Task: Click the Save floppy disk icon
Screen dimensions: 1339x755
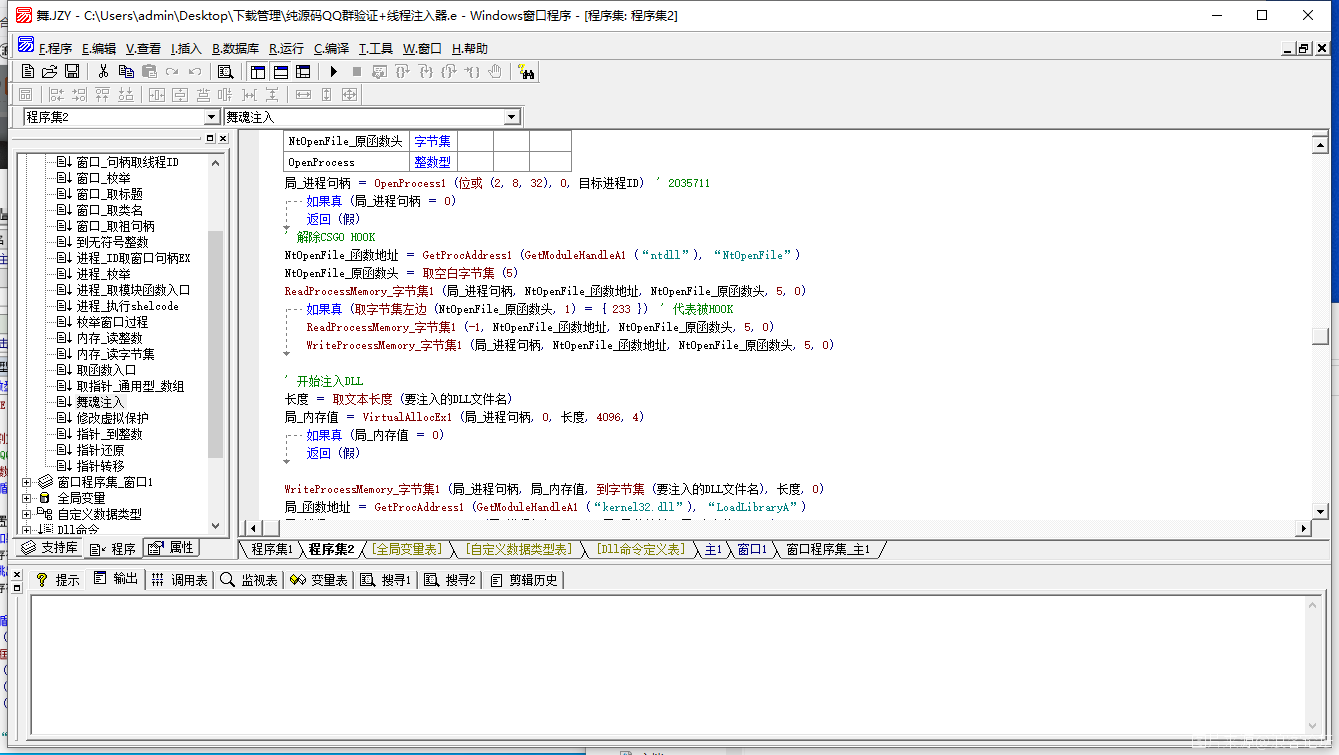Action: click(x=72, y=71)
